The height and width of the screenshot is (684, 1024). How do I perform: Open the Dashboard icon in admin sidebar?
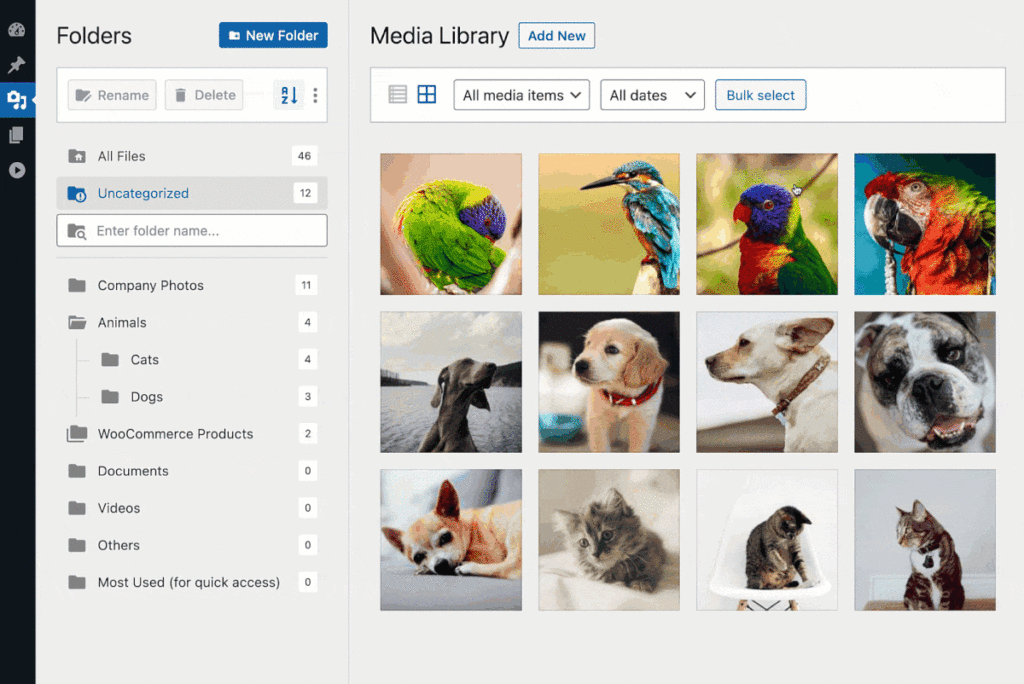16,30
